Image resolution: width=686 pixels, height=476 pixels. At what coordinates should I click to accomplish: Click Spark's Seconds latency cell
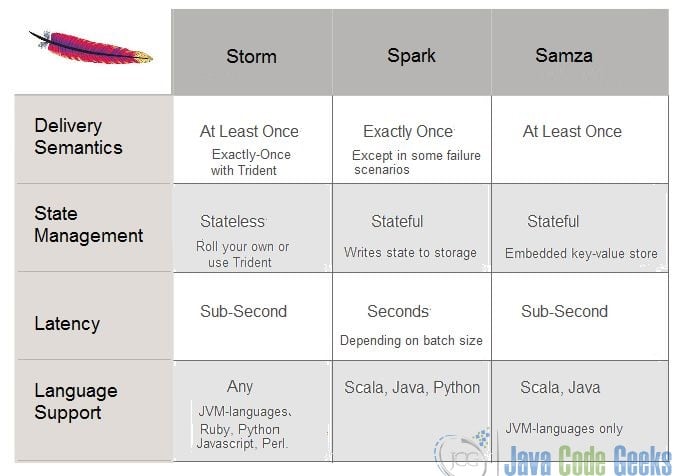(x=412, y=316)
